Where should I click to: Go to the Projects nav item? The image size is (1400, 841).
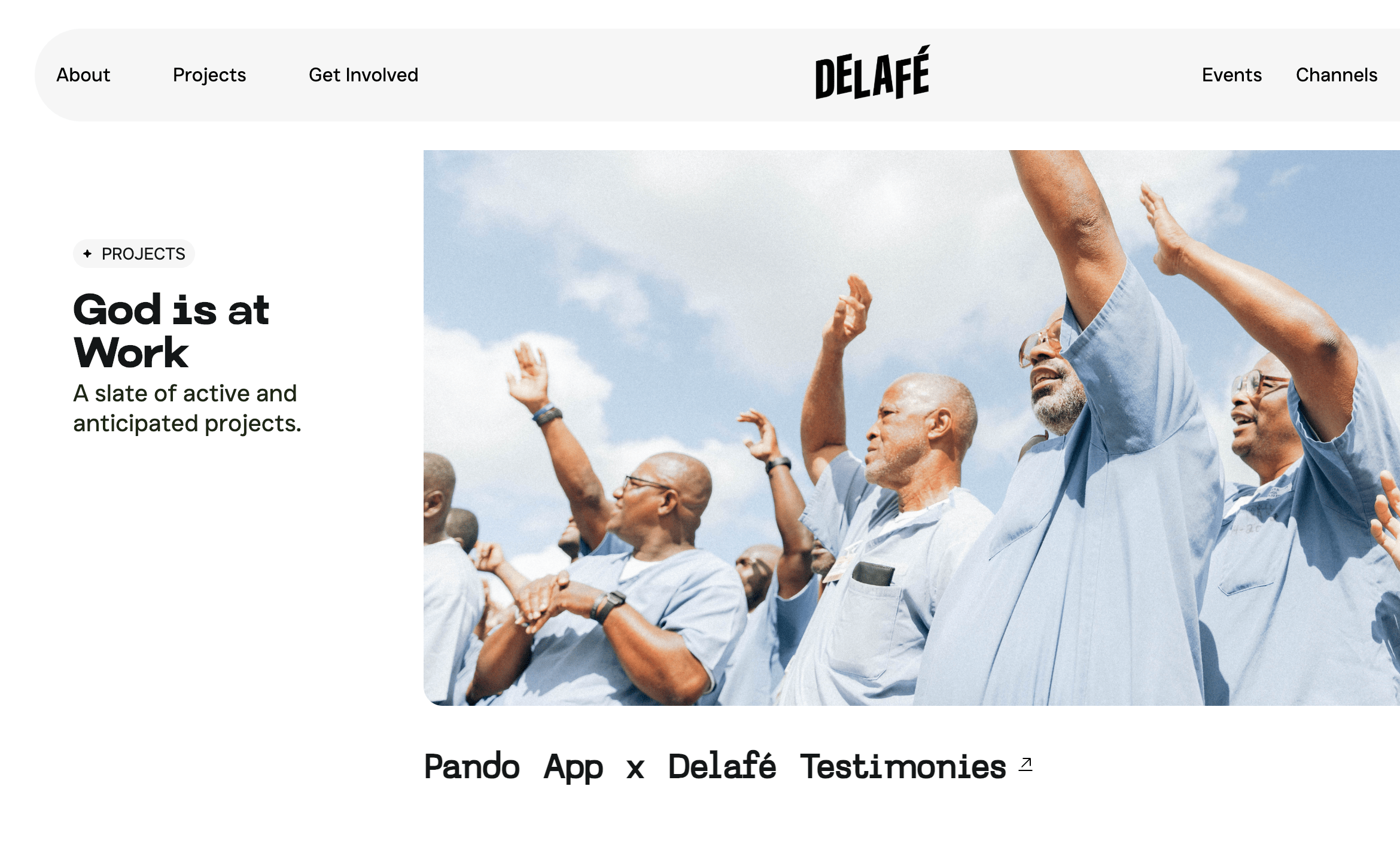click(x=209, y=75)
